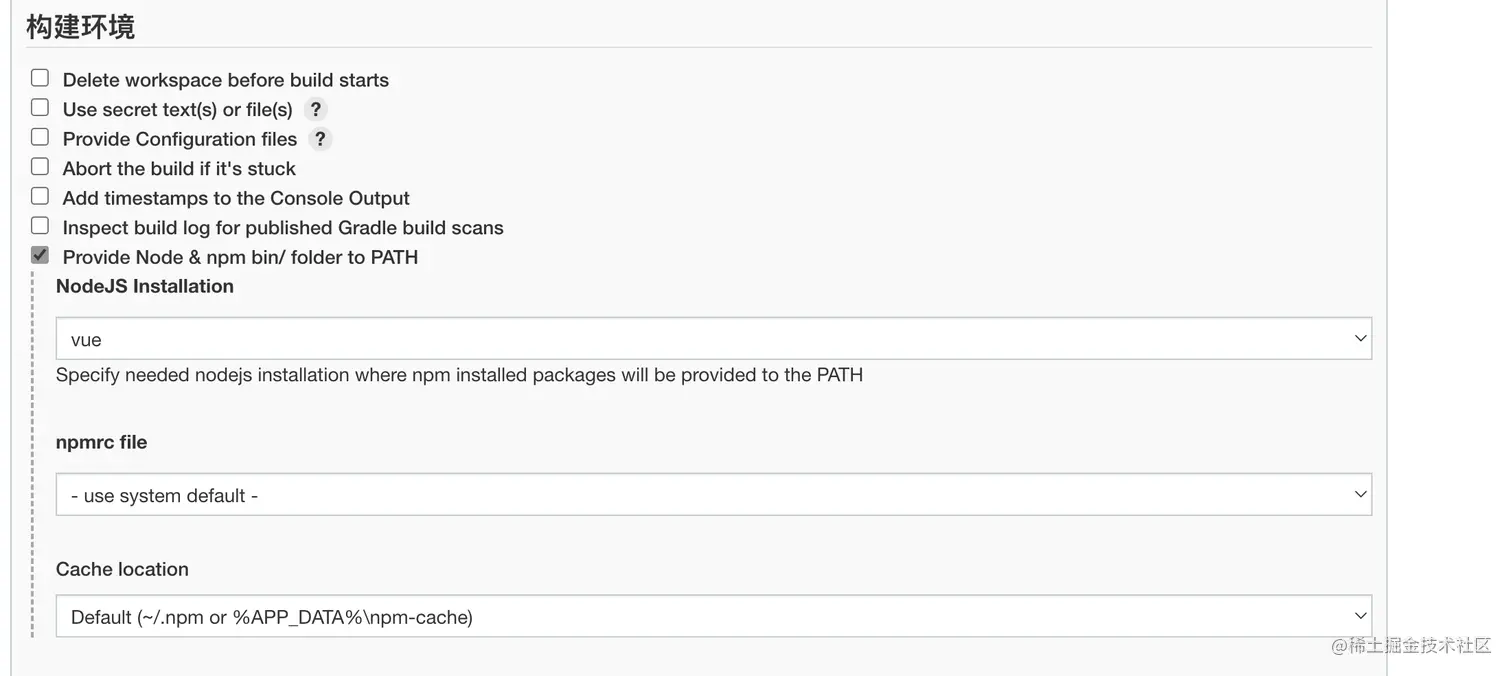Image resolution: width=1512 pixels, height=676 pixels.
Task: Click the Add timestamps to Console Output label
Action: tap(236, 198)
